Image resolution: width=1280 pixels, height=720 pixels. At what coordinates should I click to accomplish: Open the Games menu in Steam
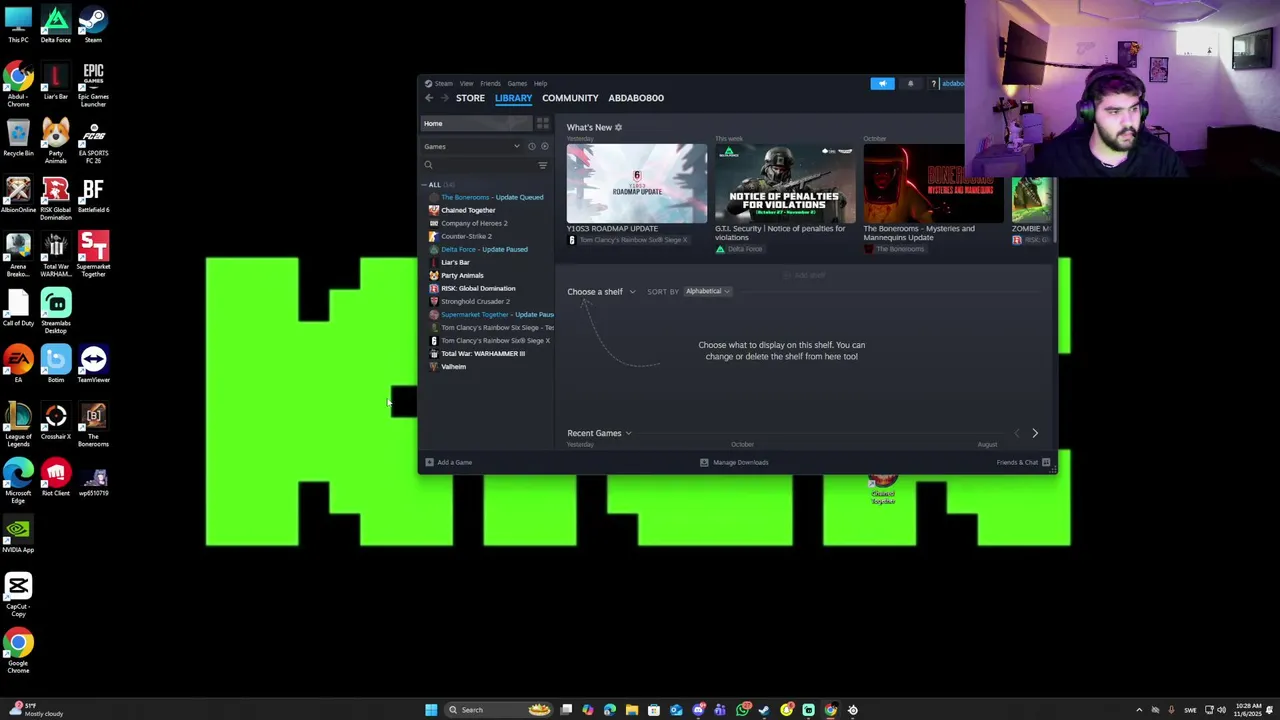click(x=517, y=84)
